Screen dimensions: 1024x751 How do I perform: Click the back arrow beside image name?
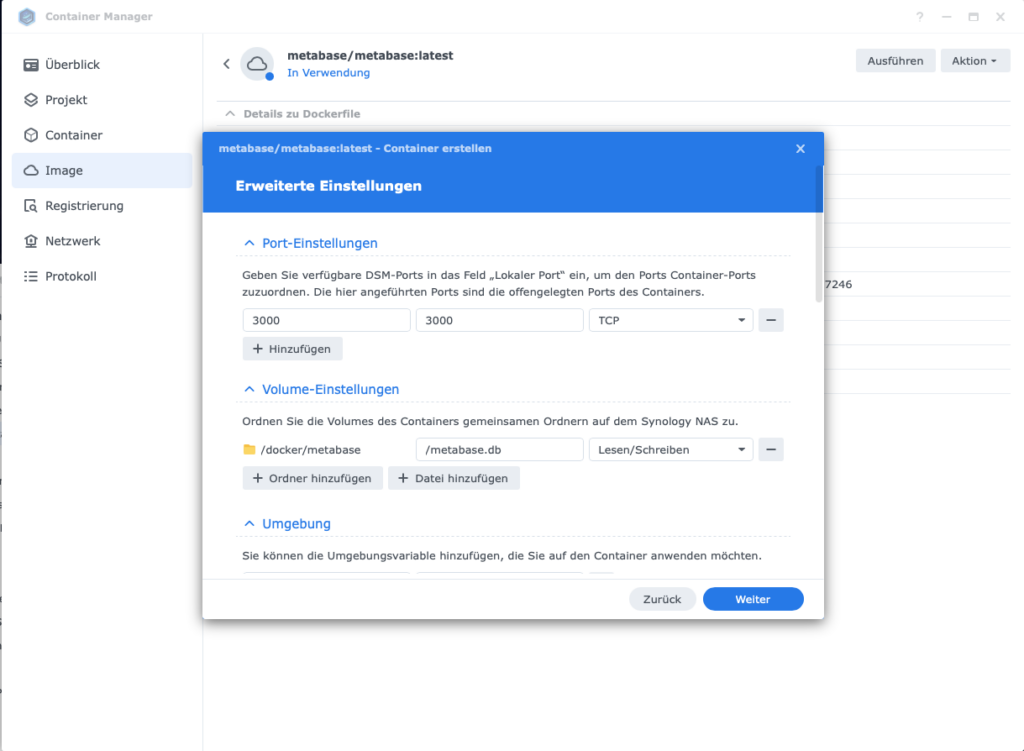[226, 64]
